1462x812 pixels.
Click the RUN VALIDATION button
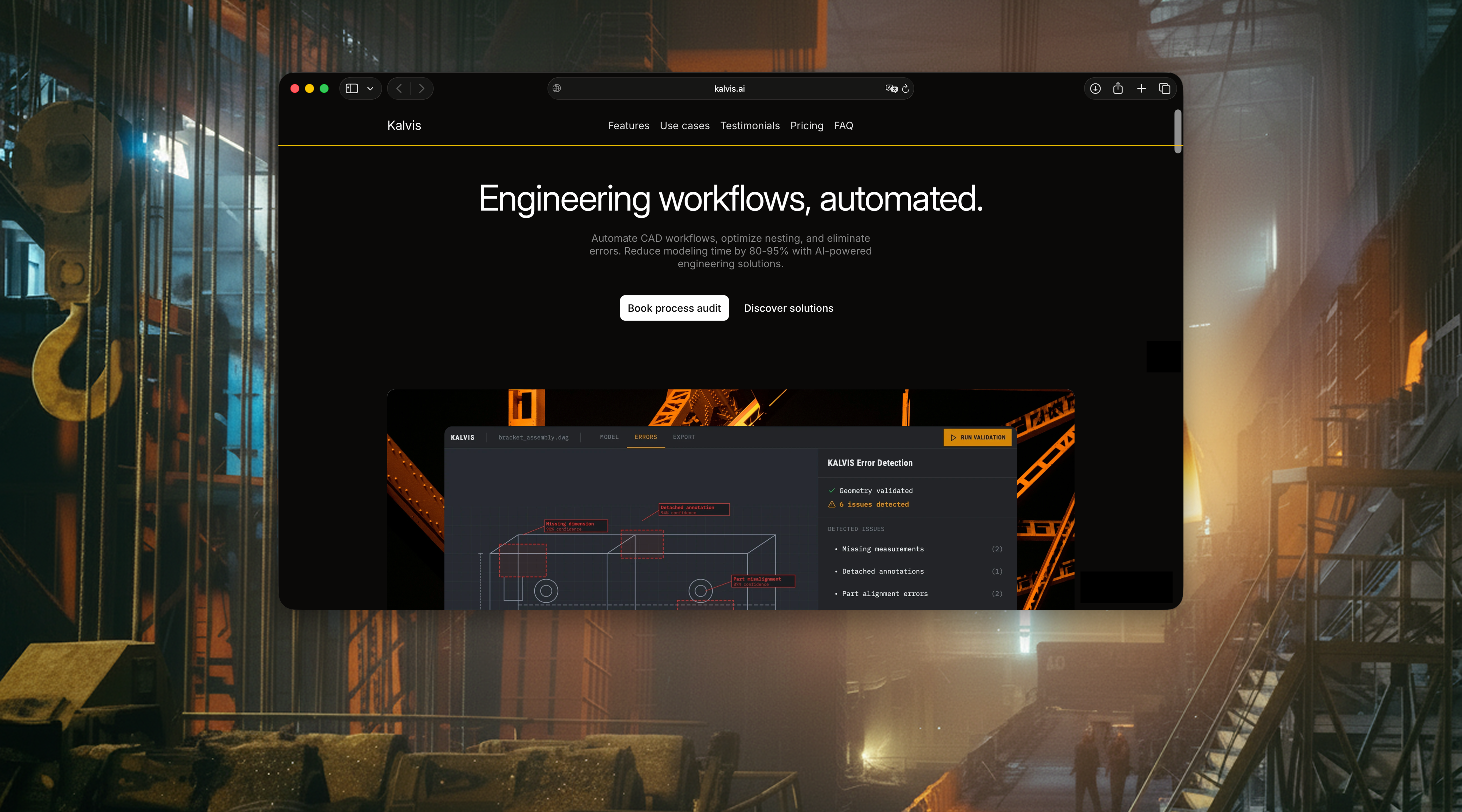[x=977, y=437]
